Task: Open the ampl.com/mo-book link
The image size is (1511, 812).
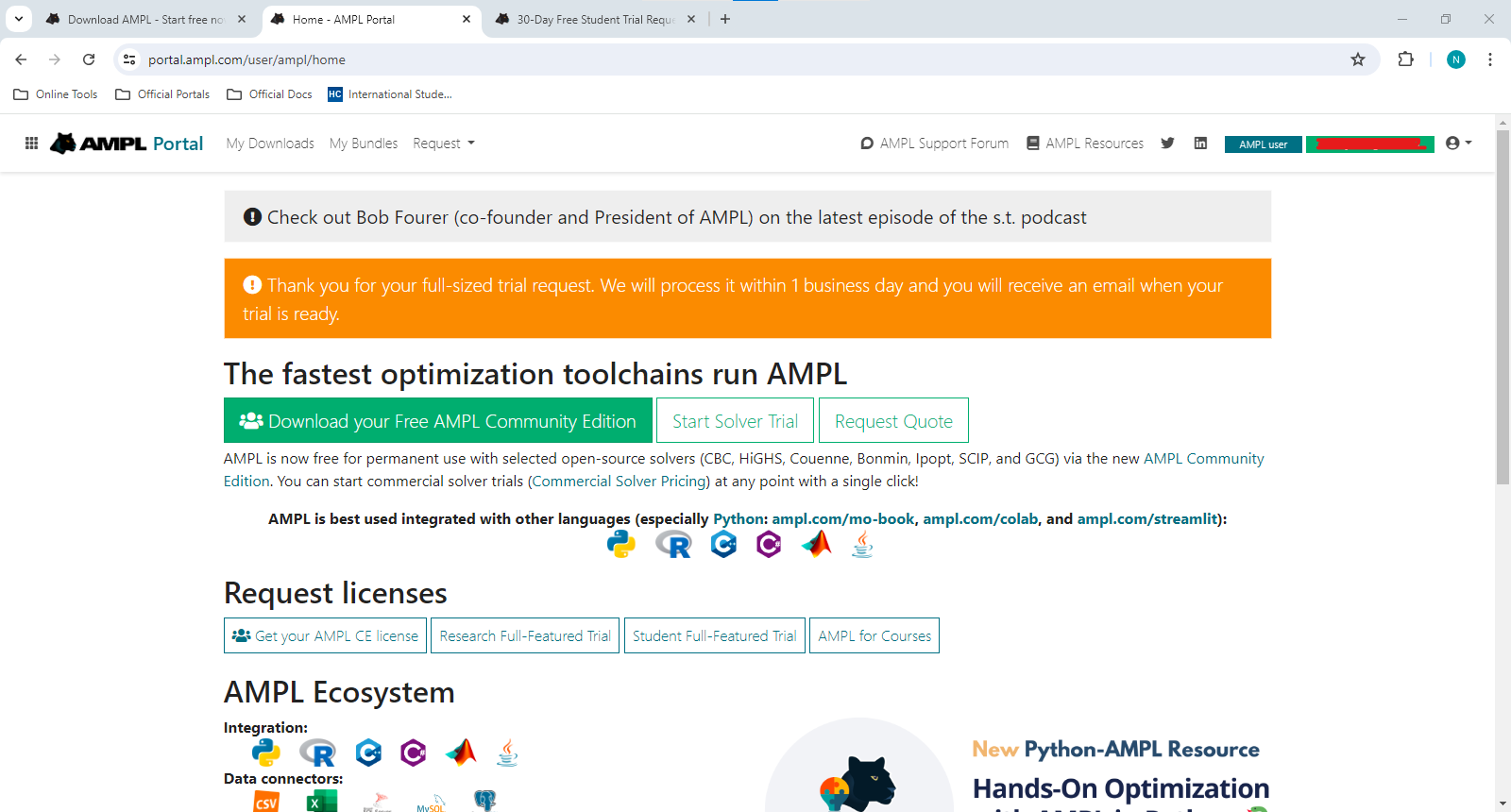Action: click(x=843, y=519)
